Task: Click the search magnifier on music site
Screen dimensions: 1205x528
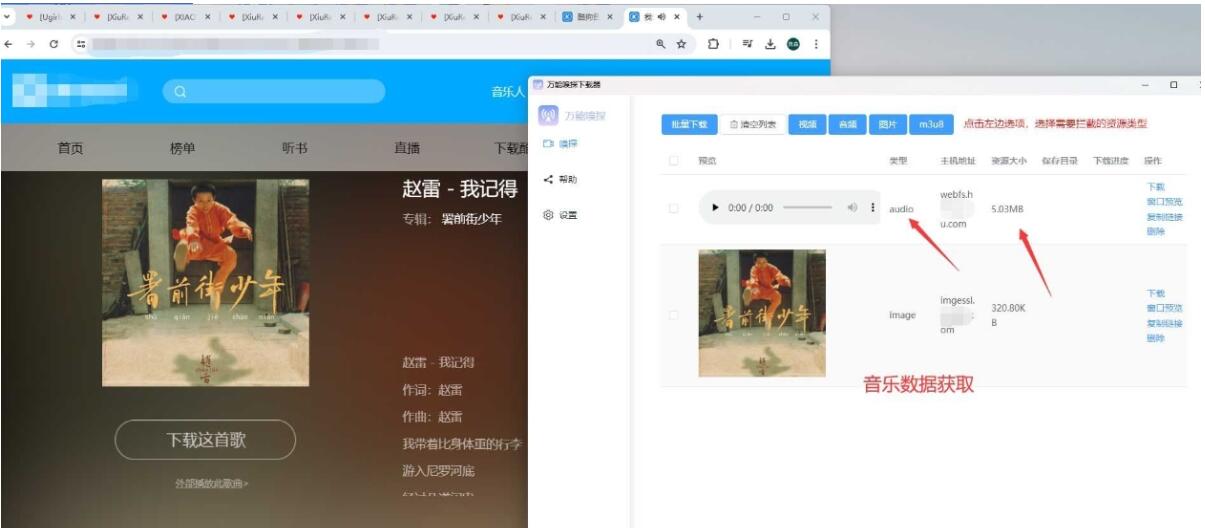Action: point(180,91)
